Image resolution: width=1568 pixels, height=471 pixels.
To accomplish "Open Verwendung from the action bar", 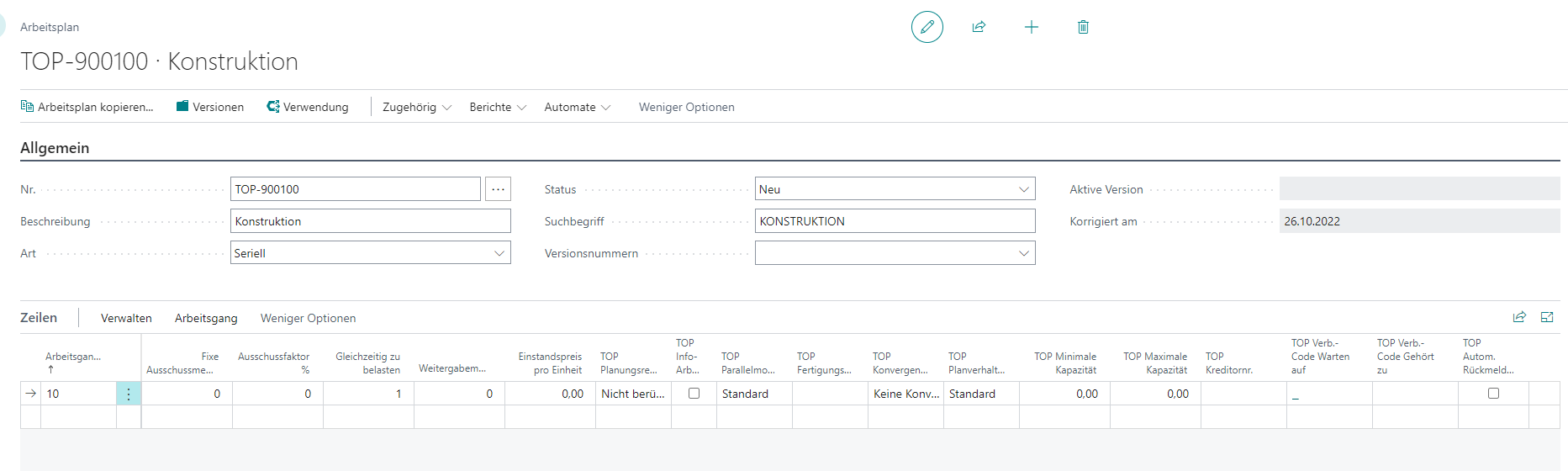I will tap(307, 107).
